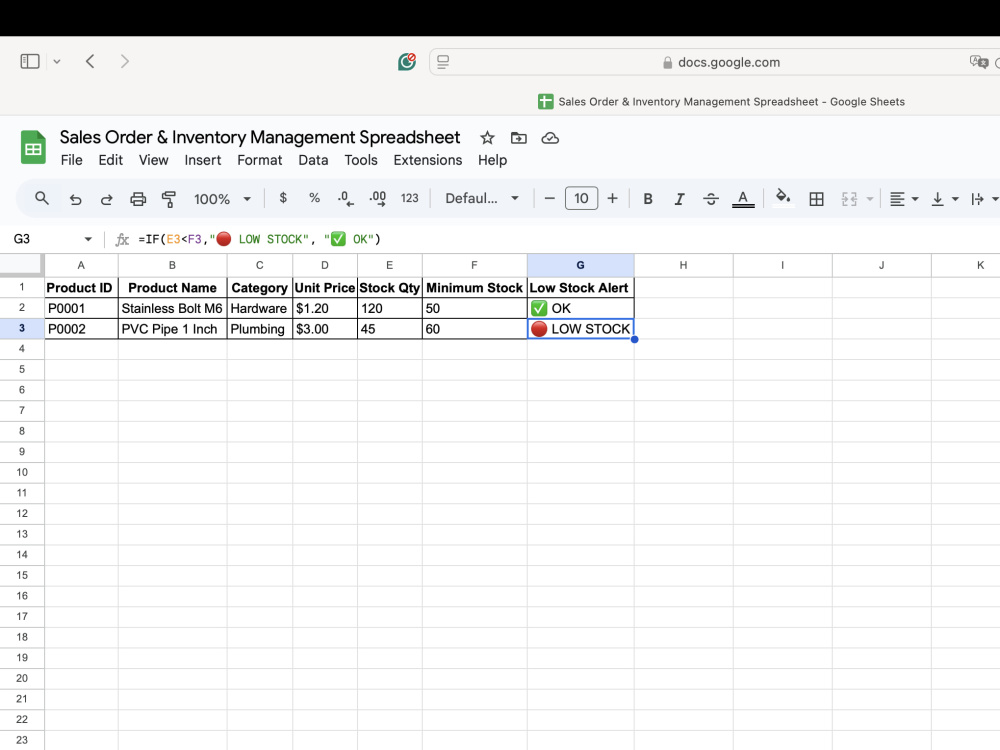Toggle italic formatting
The image size is (1000, 750).
679,199
